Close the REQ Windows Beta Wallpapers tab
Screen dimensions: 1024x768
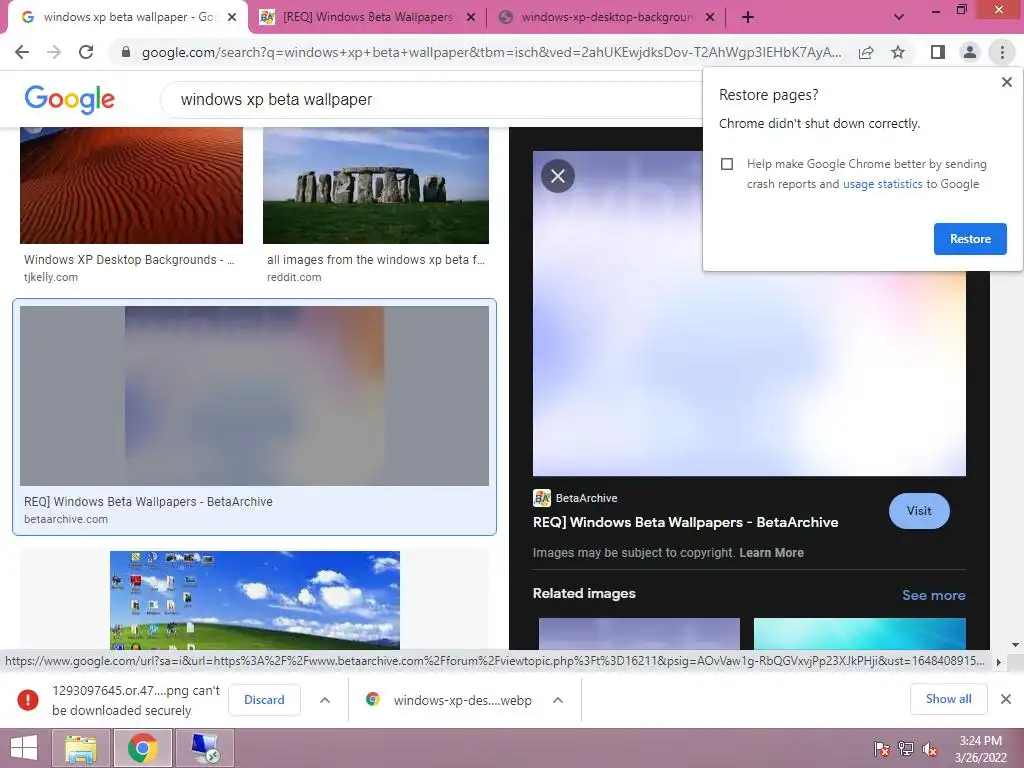[x=471, y=17]
